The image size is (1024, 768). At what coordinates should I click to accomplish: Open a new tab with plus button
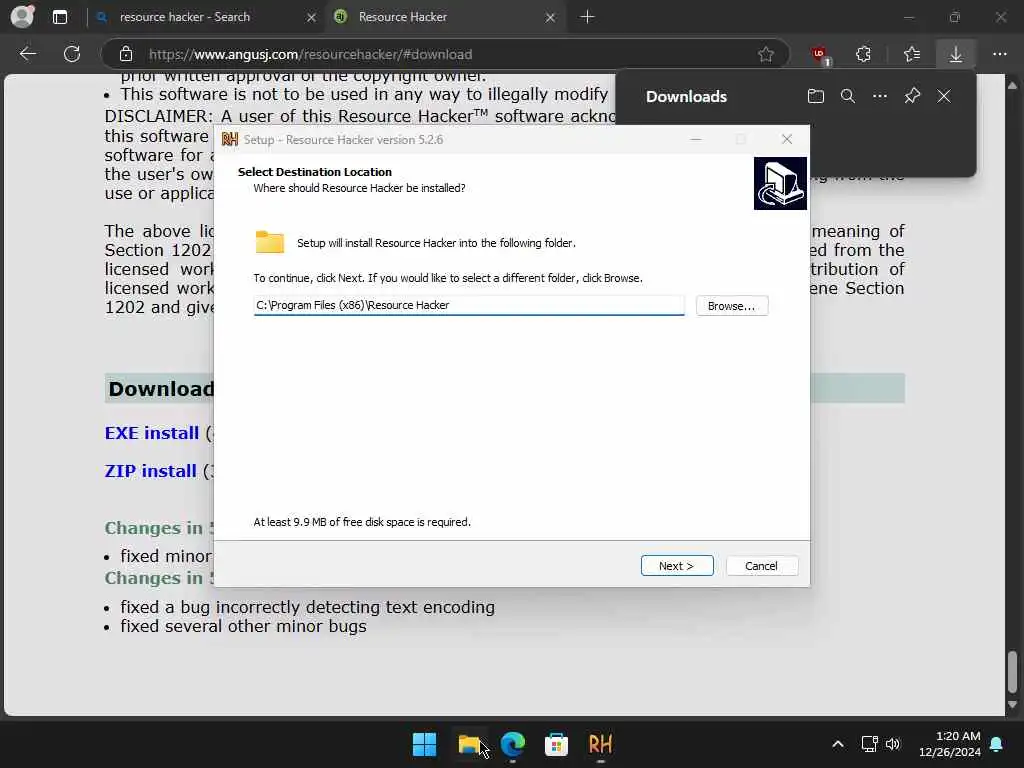click(587, 17)
